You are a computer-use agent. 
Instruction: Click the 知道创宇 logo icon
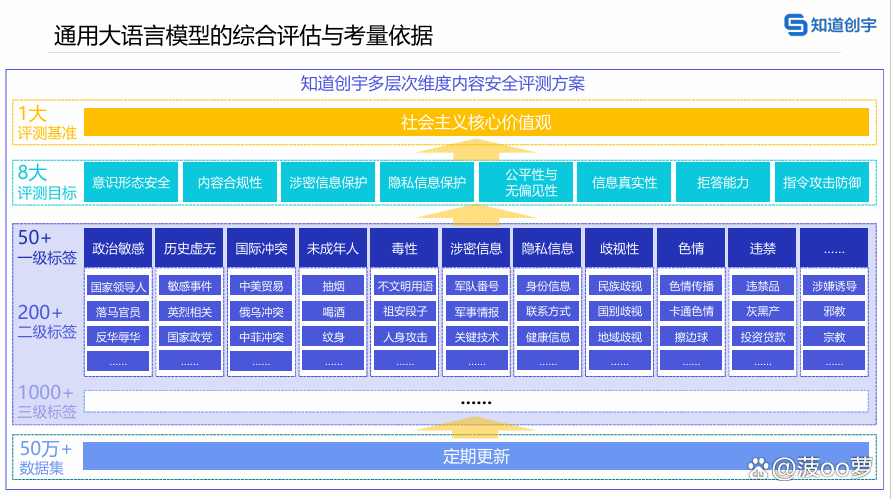coord(795,26)
